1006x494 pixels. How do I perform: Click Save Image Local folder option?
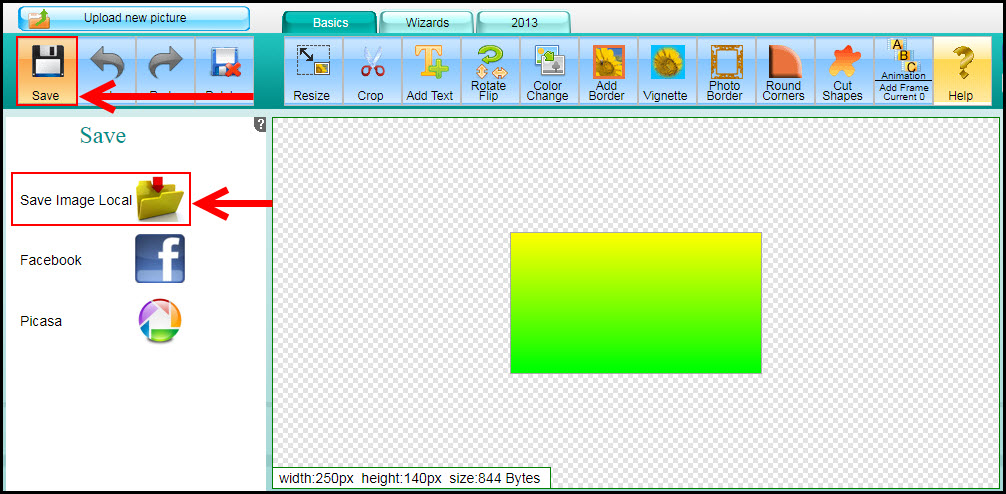pos(160,199)
